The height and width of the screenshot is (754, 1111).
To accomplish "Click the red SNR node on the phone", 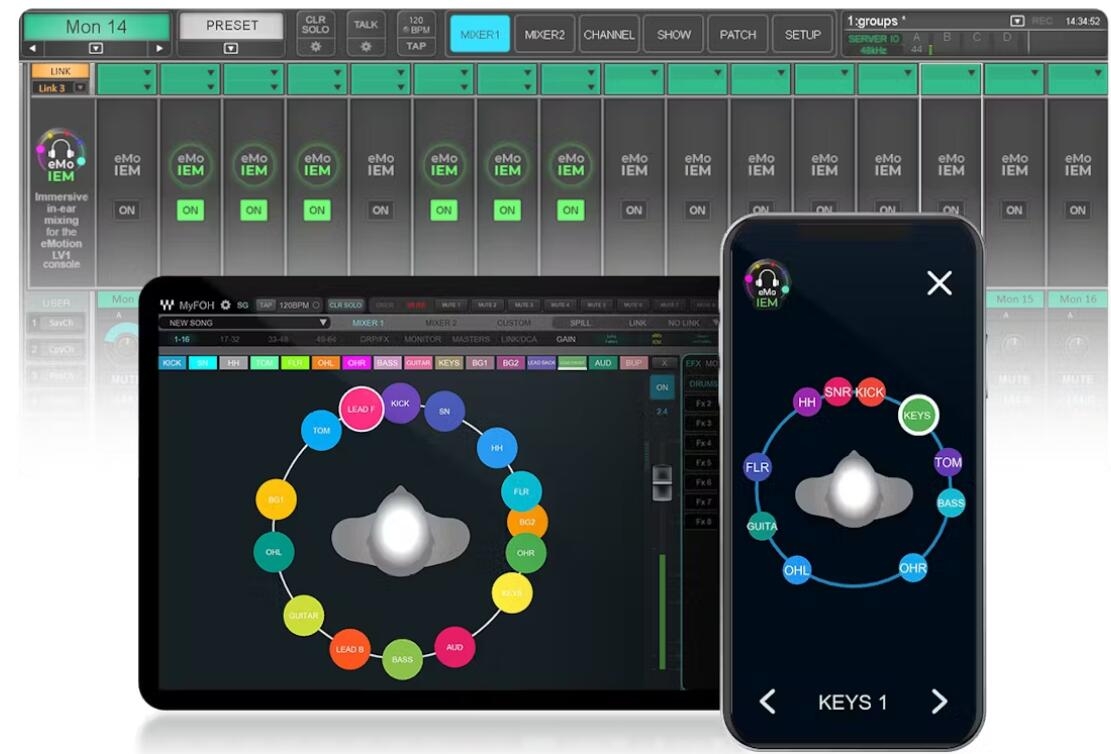I will point(837,392).
